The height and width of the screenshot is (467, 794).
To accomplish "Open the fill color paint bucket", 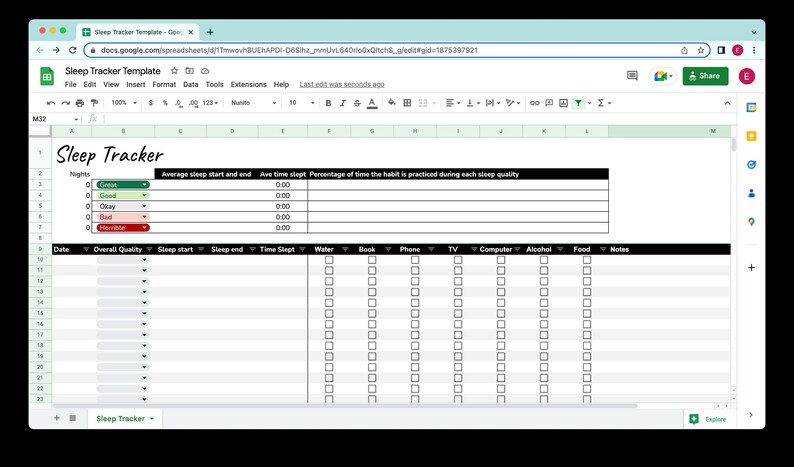I will 391,103.
